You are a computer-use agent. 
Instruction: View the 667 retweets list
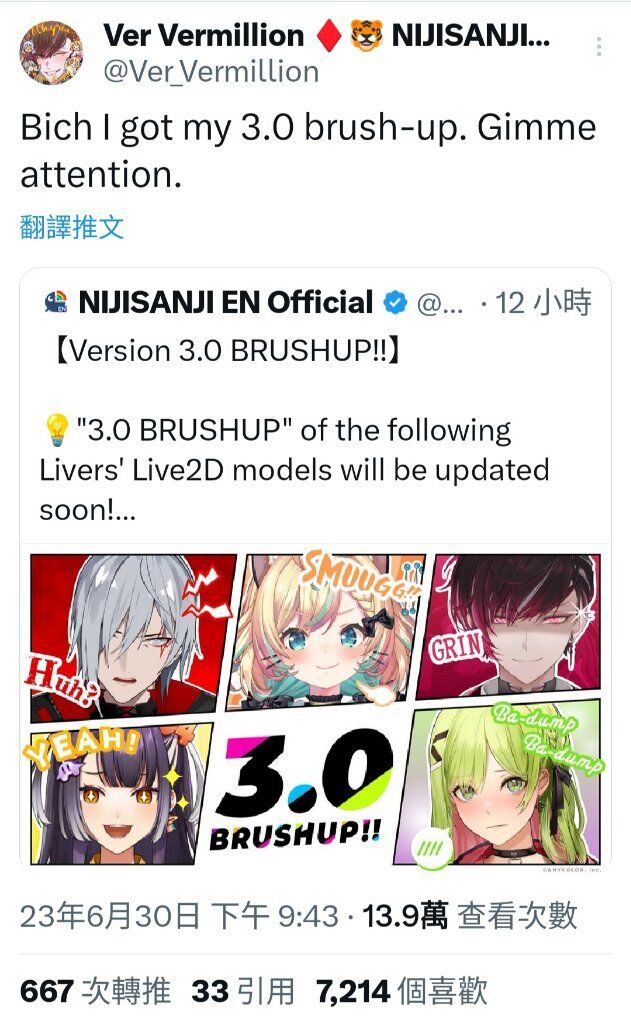coord(95,991)
